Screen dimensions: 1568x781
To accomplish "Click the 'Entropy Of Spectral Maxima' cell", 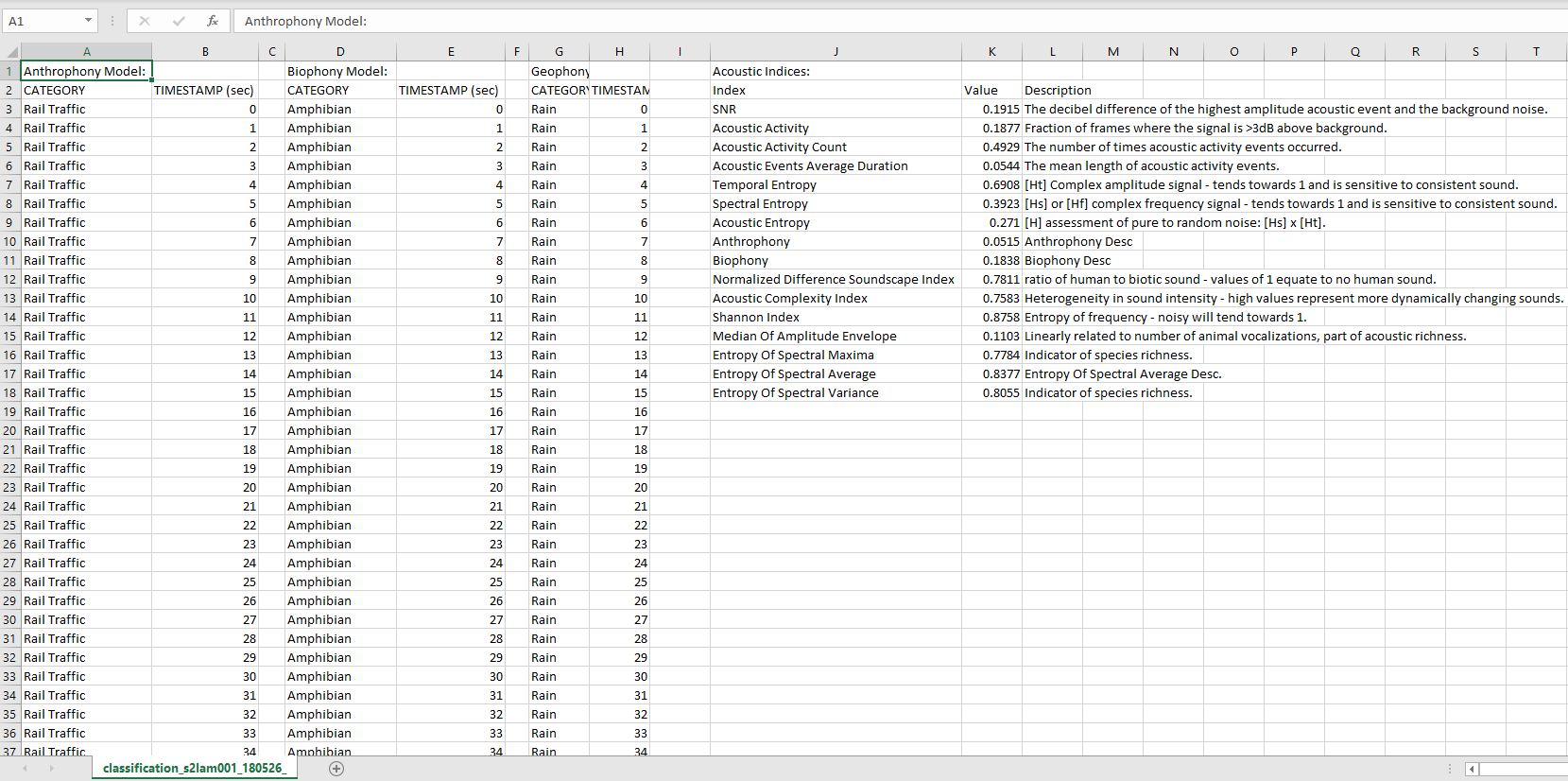I will pos(836,355).
